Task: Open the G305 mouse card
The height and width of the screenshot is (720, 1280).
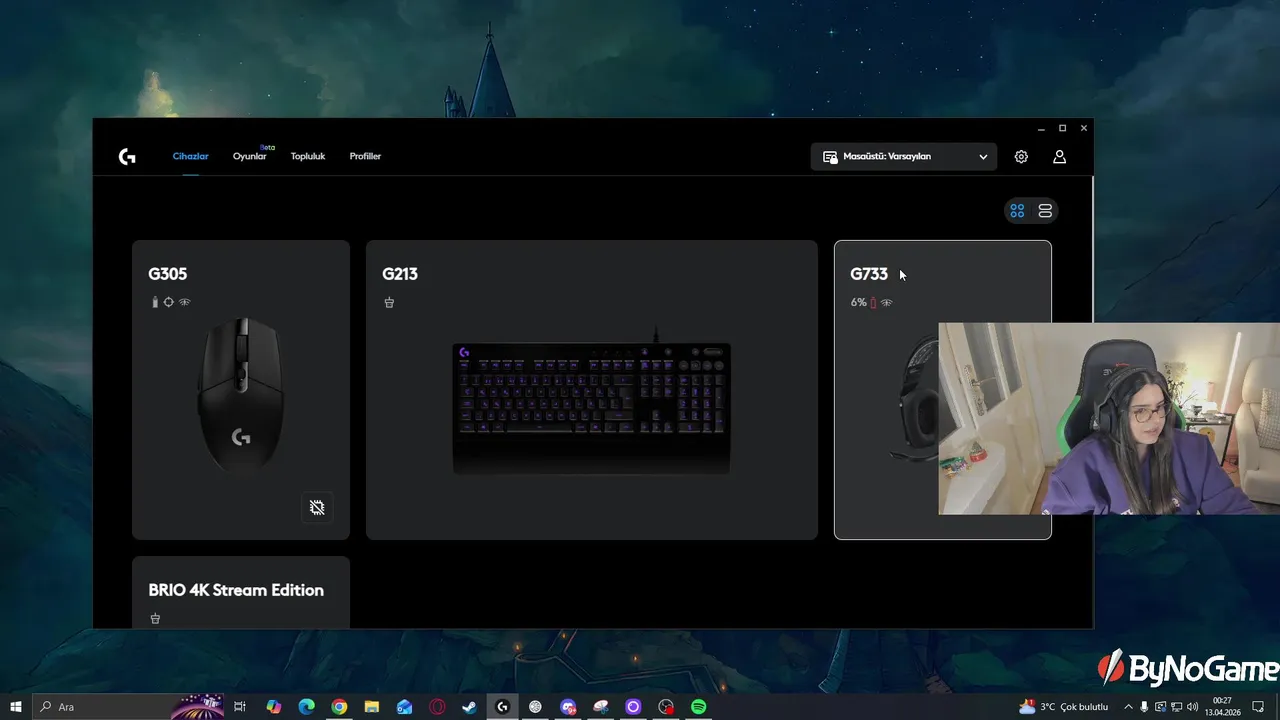Action: pyautogui.click(x=241, y=390)
